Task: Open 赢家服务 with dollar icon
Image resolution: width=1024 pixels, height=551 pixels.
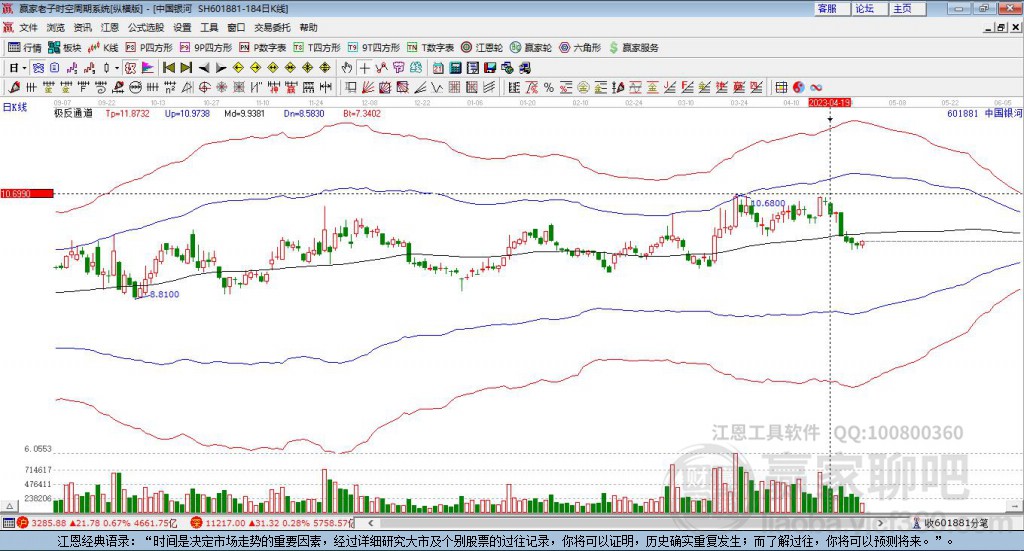Action: click(x=633, y=48)
